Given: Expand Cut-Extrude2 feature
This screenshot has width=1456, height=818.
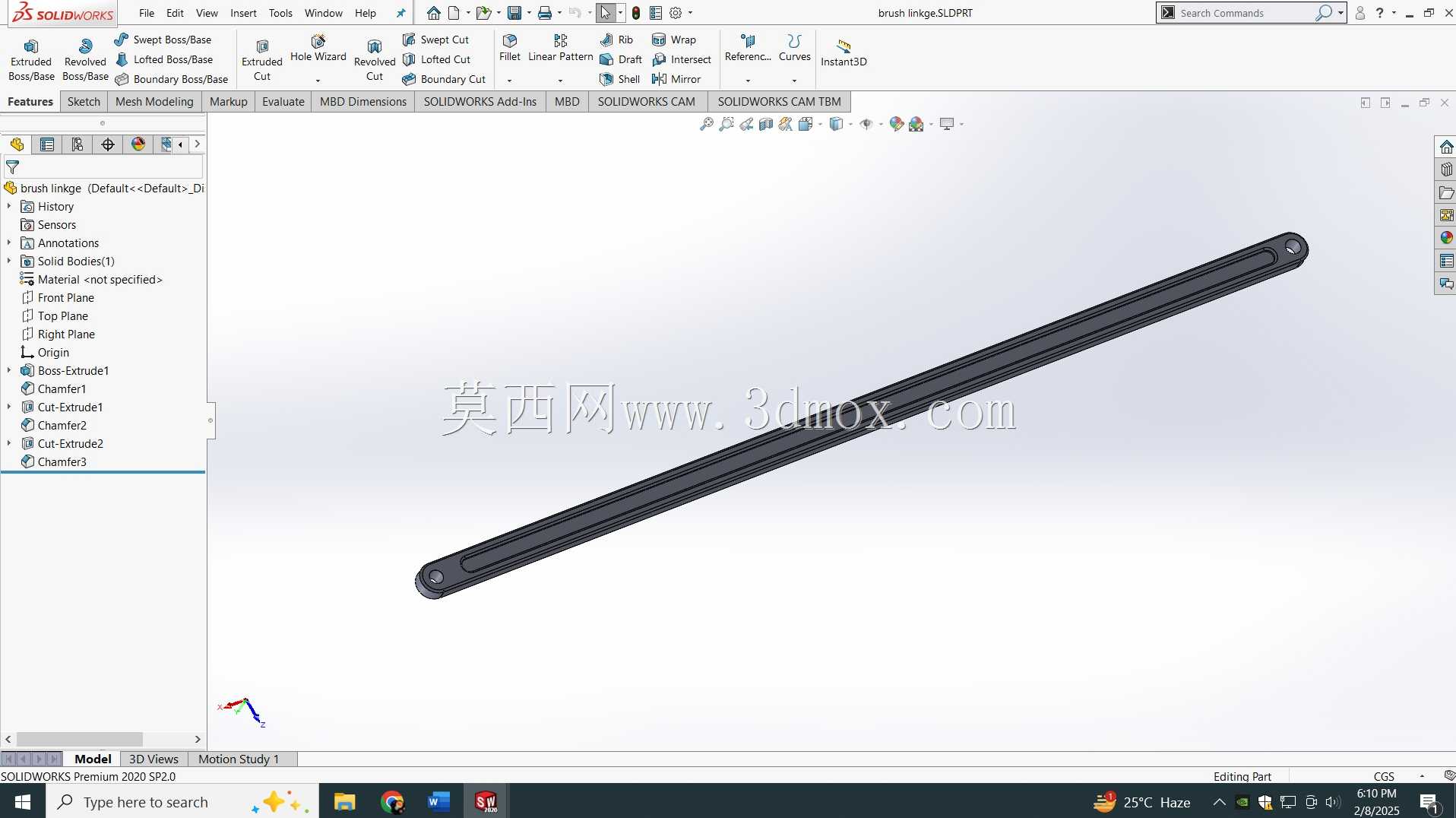Looking at the screenshot, I should coord(9,443).
